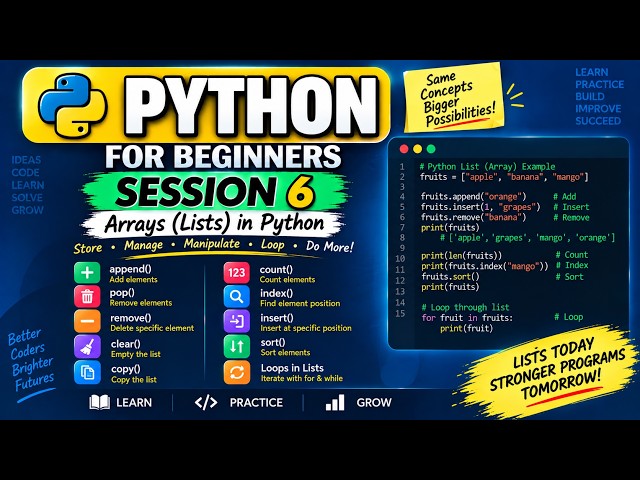
Task: Click the 'Arrays (Lists) in Python' subtitle
Action: (x=214, y=224)
